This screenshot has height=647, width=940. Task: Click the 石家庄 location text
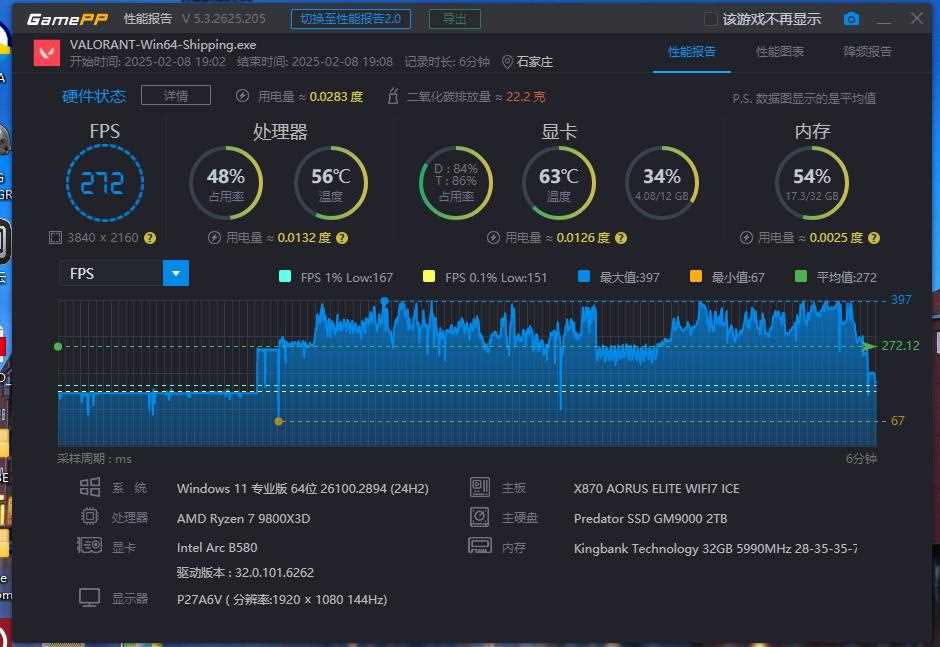(x=534, y=62)
